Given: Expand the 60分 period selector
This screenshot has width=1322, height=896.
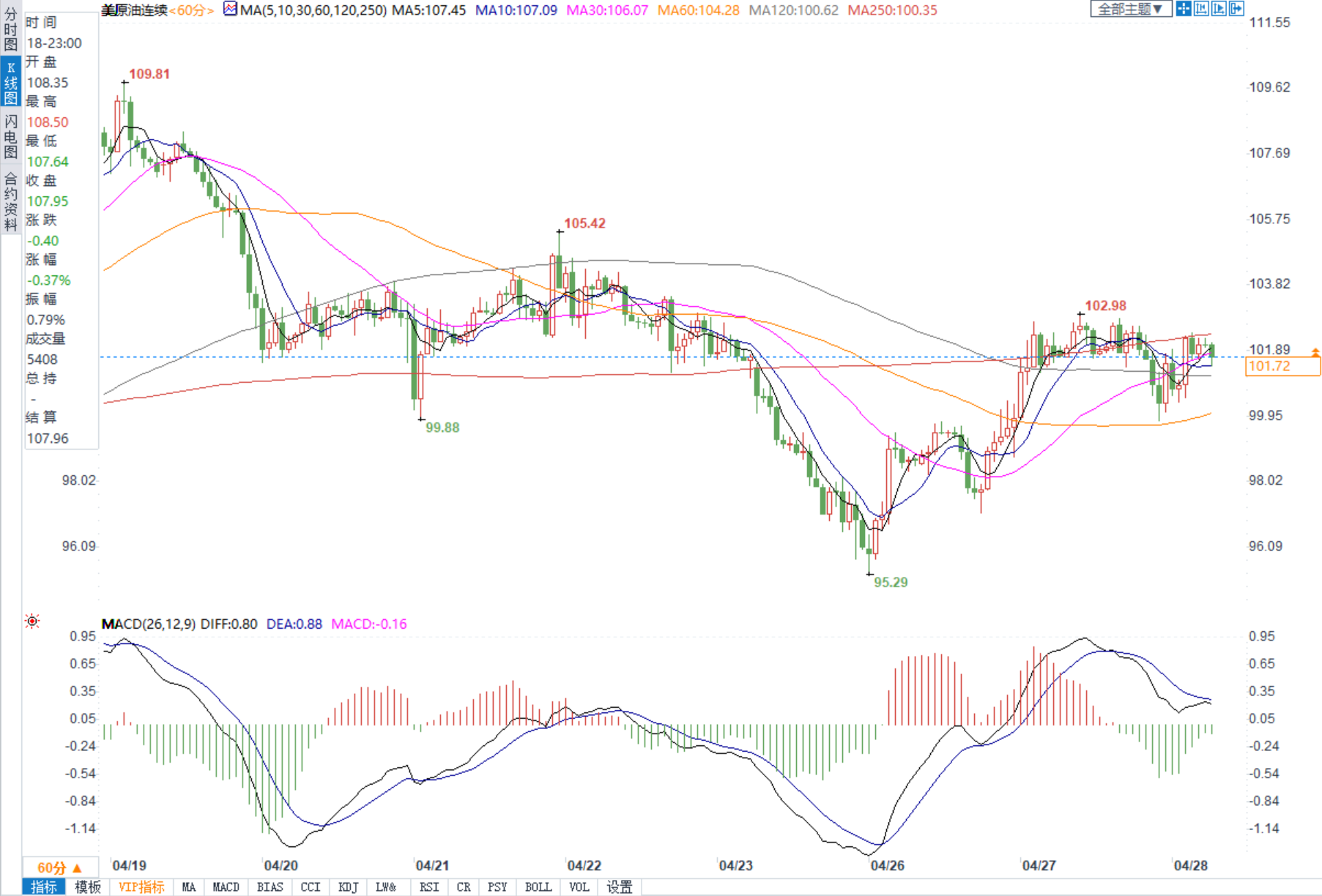Looking at the screenshot, I should 59,867.
